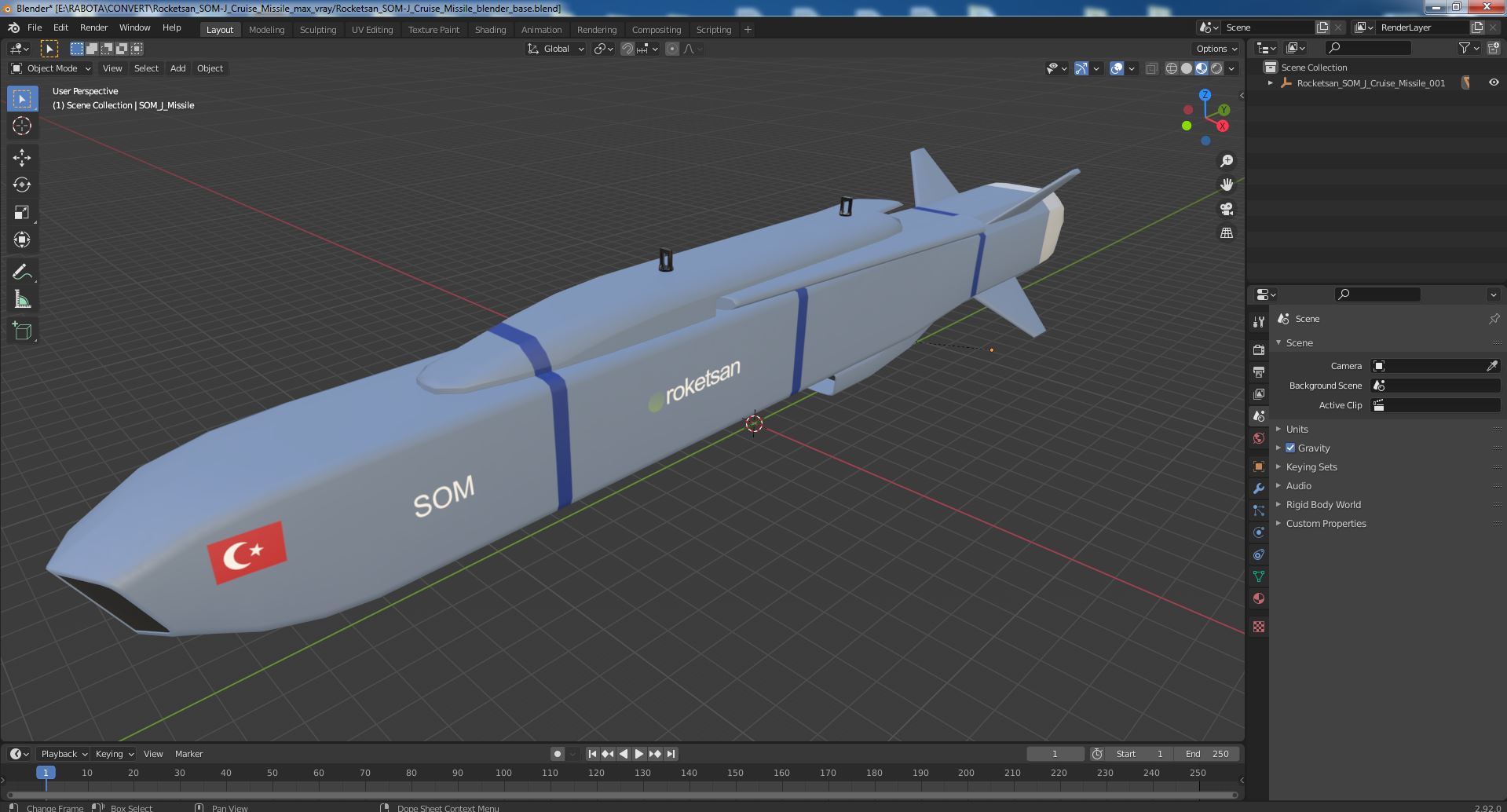The image size is (1507, 812).
Task: Hide Rocketsan_SOM_J_Cruise_Missile_001 with eye icon
Action: 1494,82
